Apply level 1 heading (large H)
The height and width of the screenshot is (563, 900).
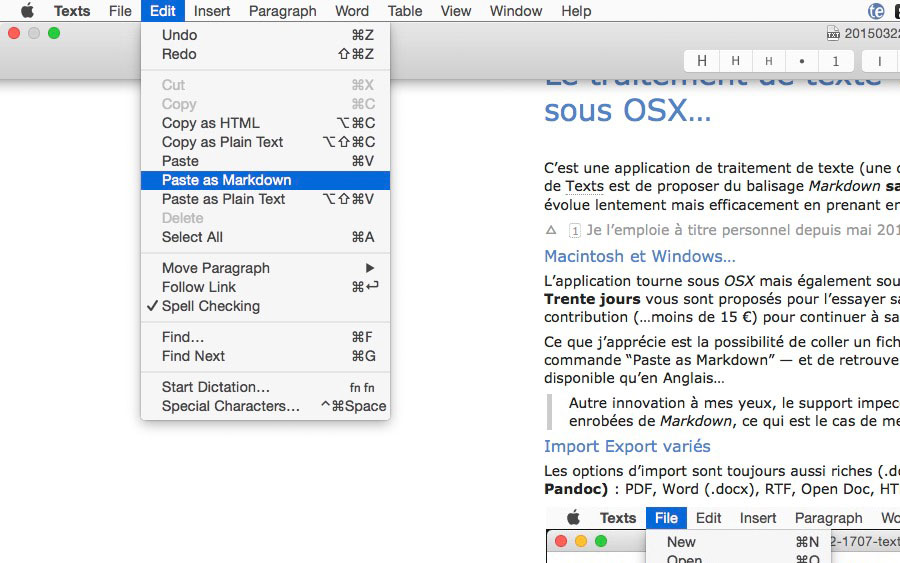point(701,61)
